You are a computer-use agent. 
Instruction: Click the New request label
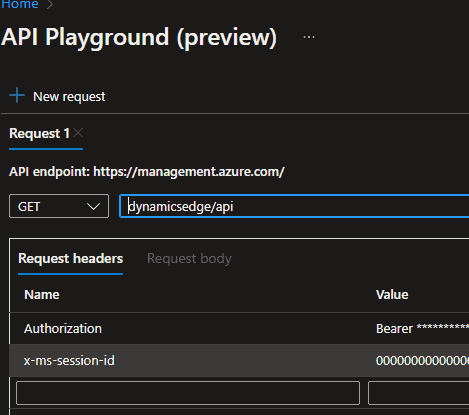coord(69,97)
